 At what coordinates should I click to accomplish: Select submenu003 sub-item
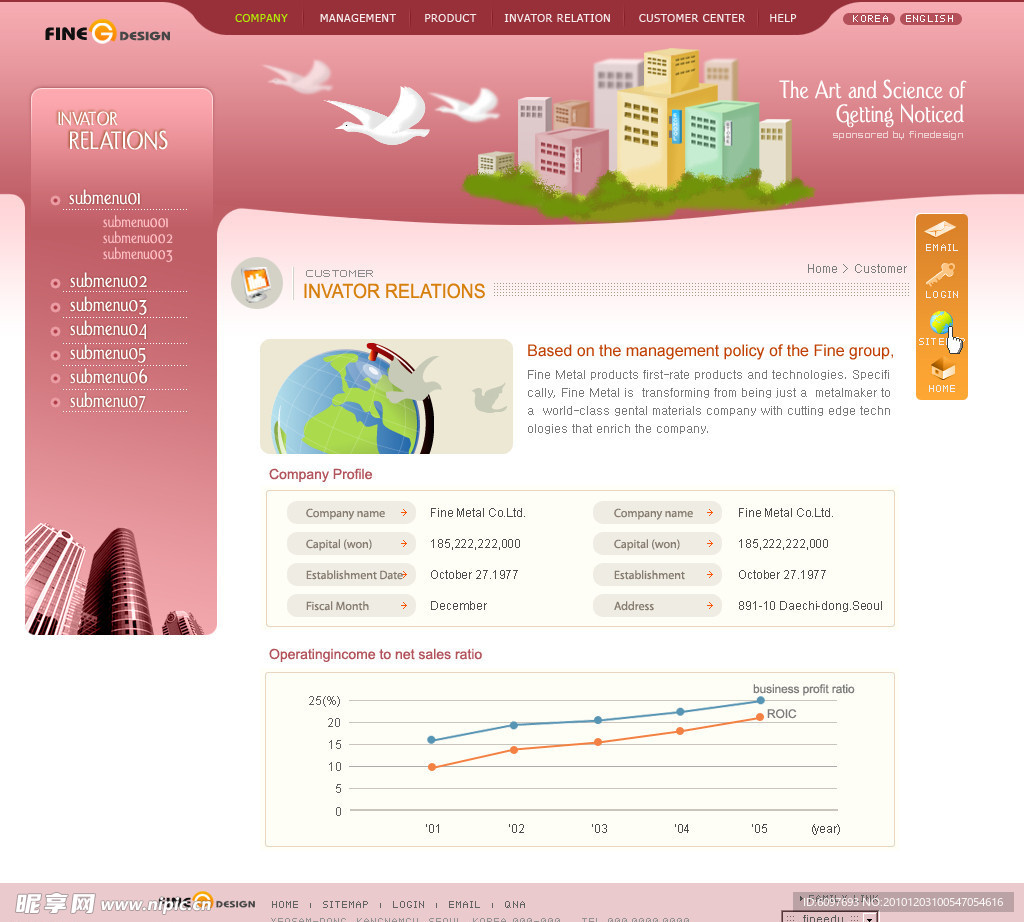[x=137, y=255]
